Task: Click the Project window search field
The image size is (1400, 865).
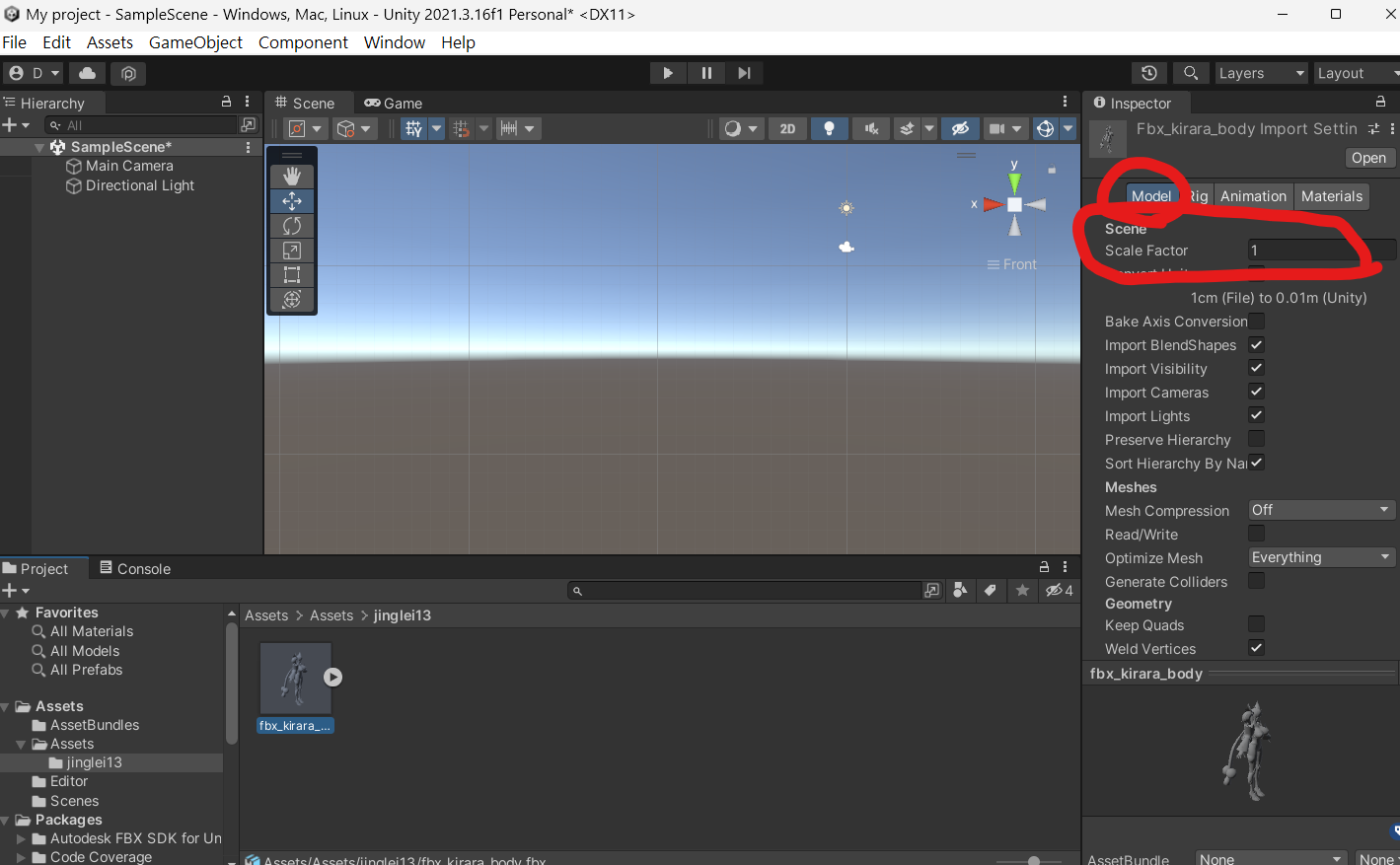Action: 746,591
